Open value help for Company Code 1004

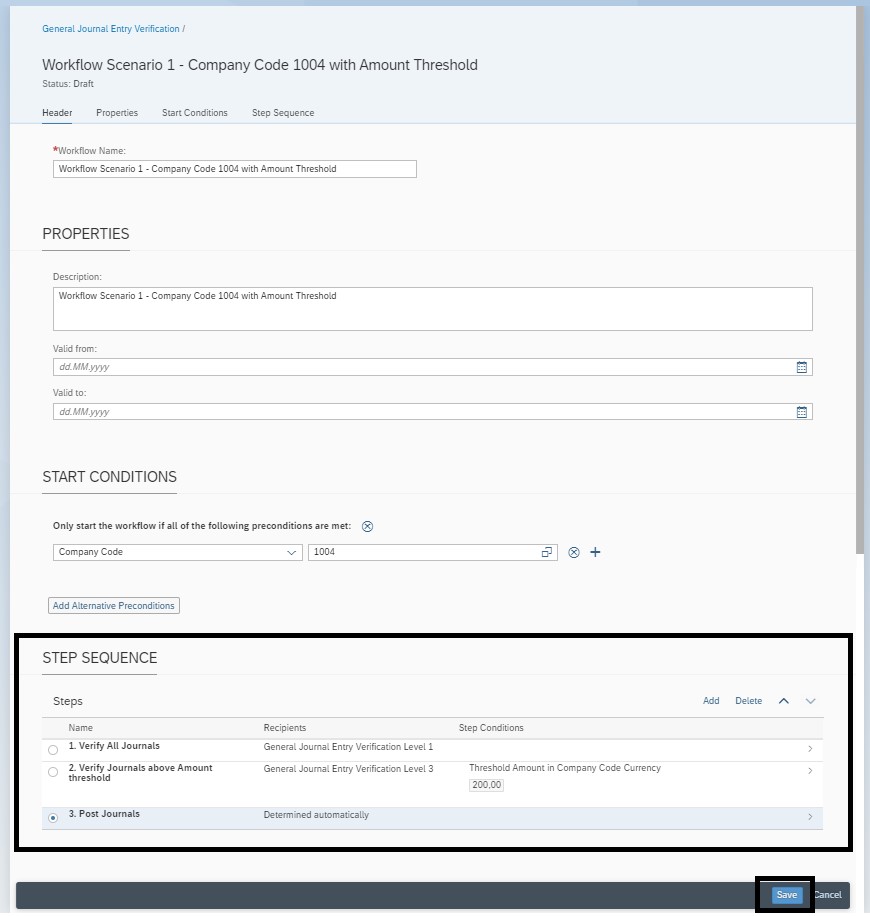546,552
